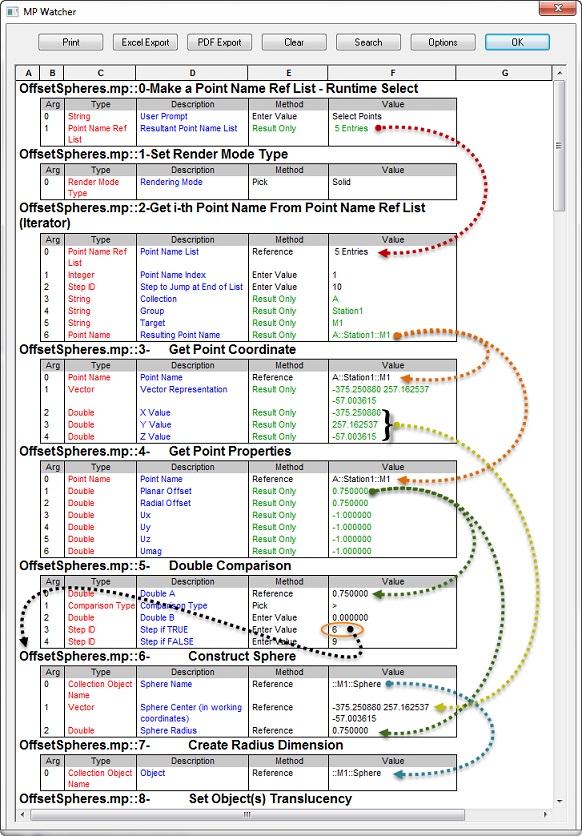Select column header G
The image size is (582, 836).
(504, 73)
